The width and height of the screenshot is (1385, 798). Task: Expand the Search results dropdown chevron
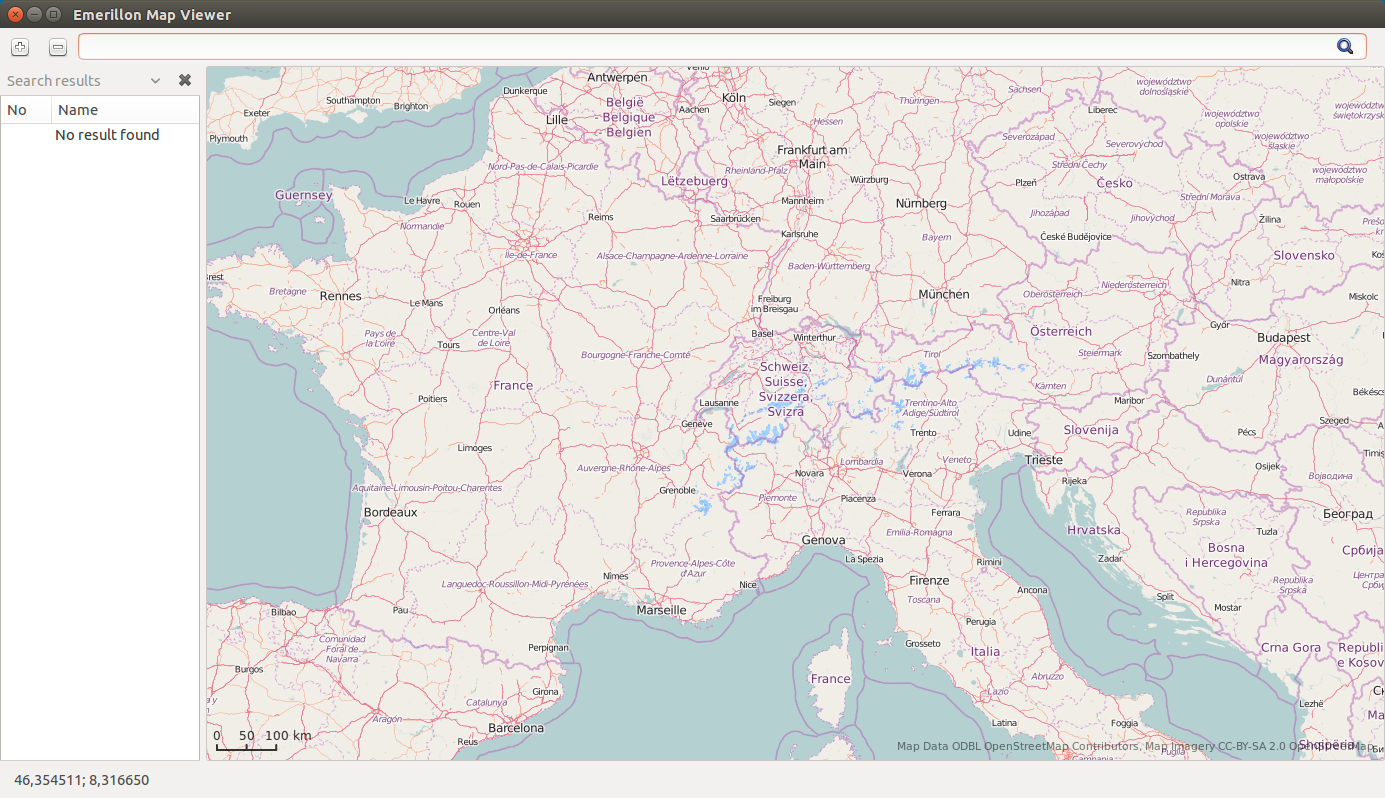click(x=155, y=81)
